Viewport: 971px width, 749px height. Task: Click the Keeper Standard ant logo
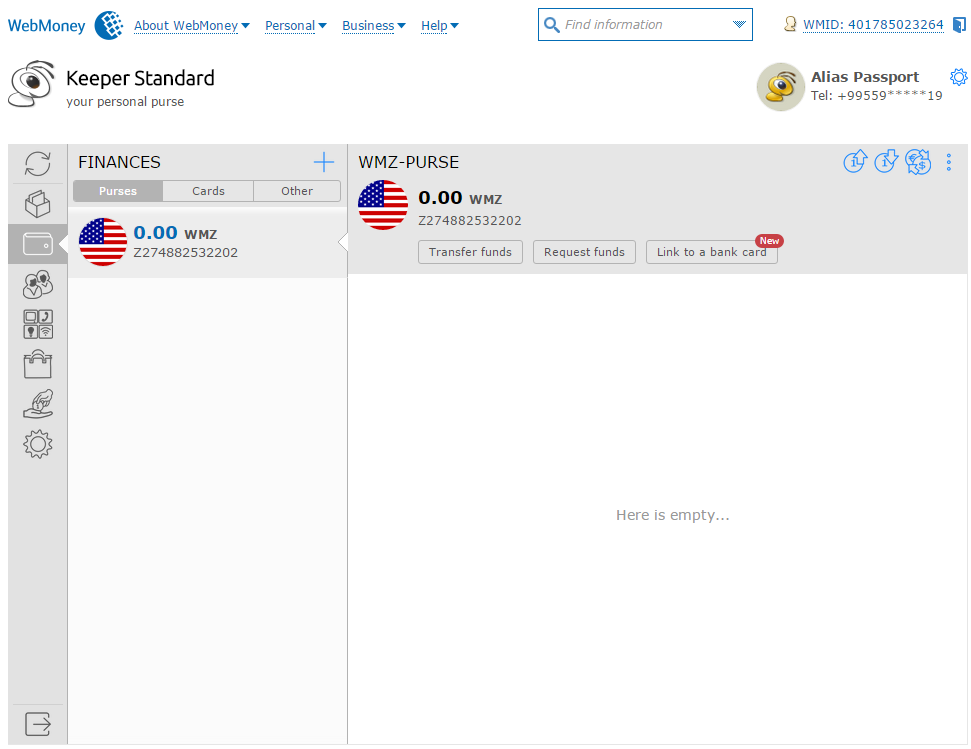(31, 84)
